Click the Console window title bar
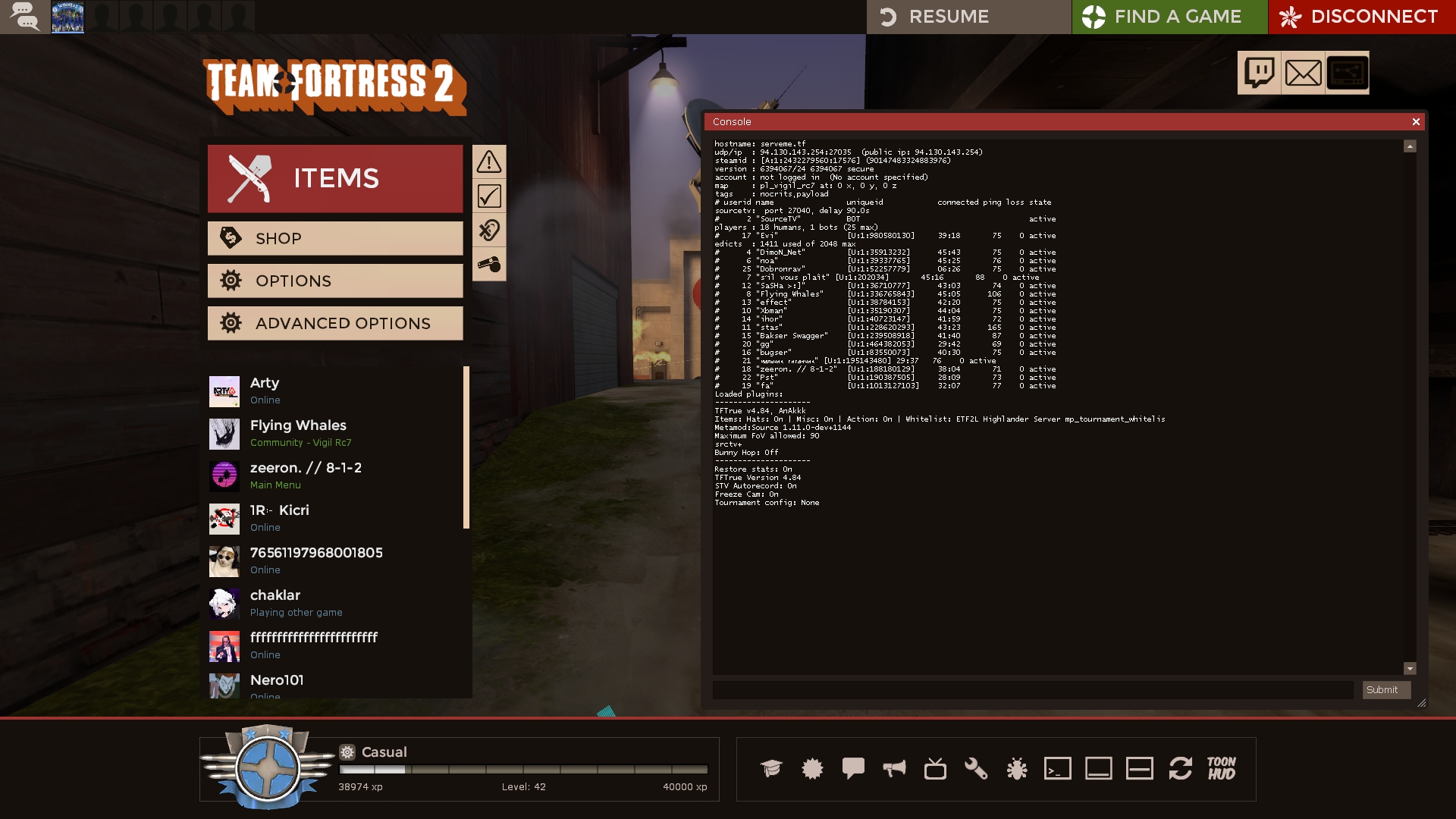This screenshot has width=1456, height=819. pos(1065,122)
